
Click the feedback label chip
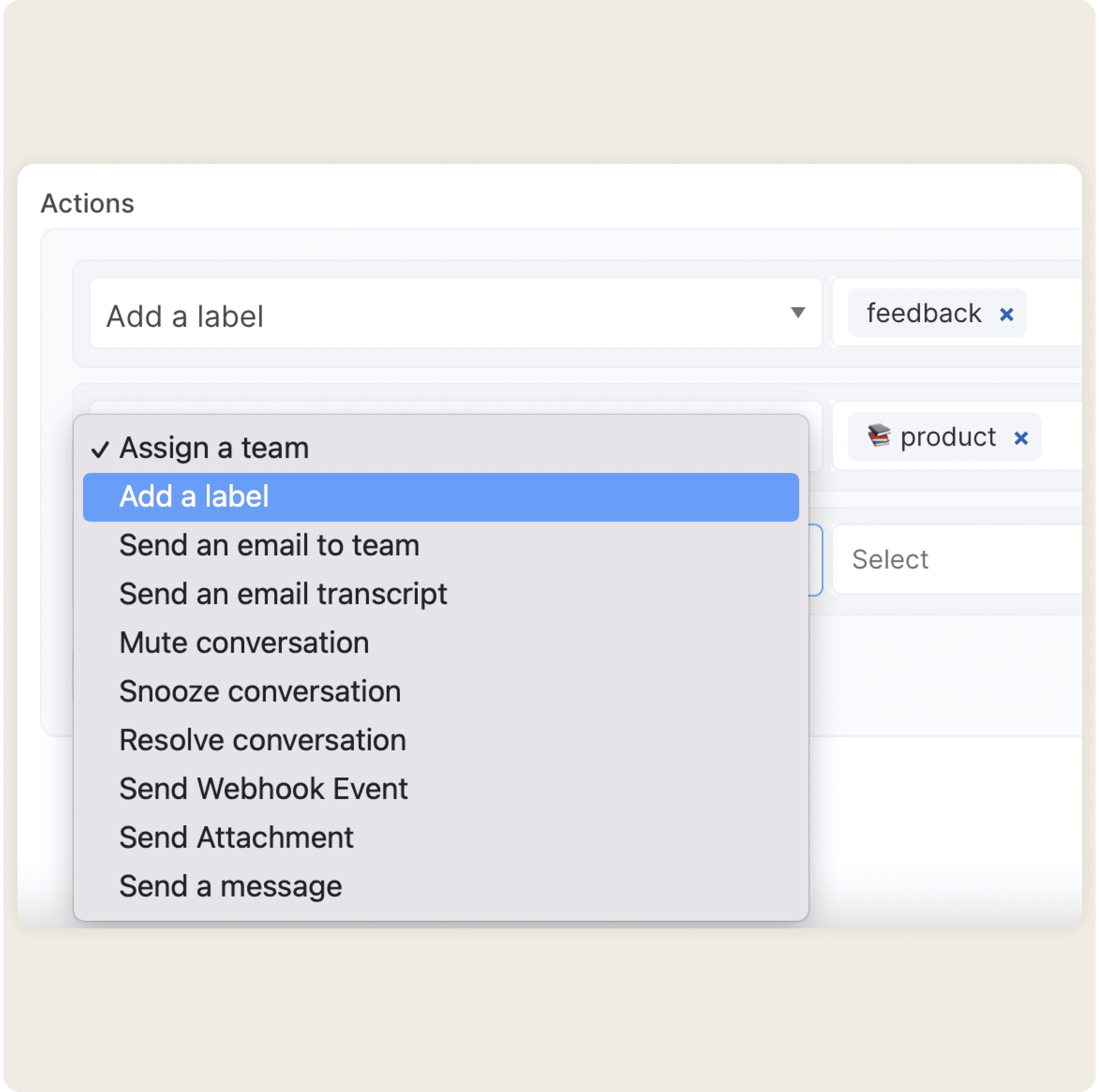tap(922, 313)
